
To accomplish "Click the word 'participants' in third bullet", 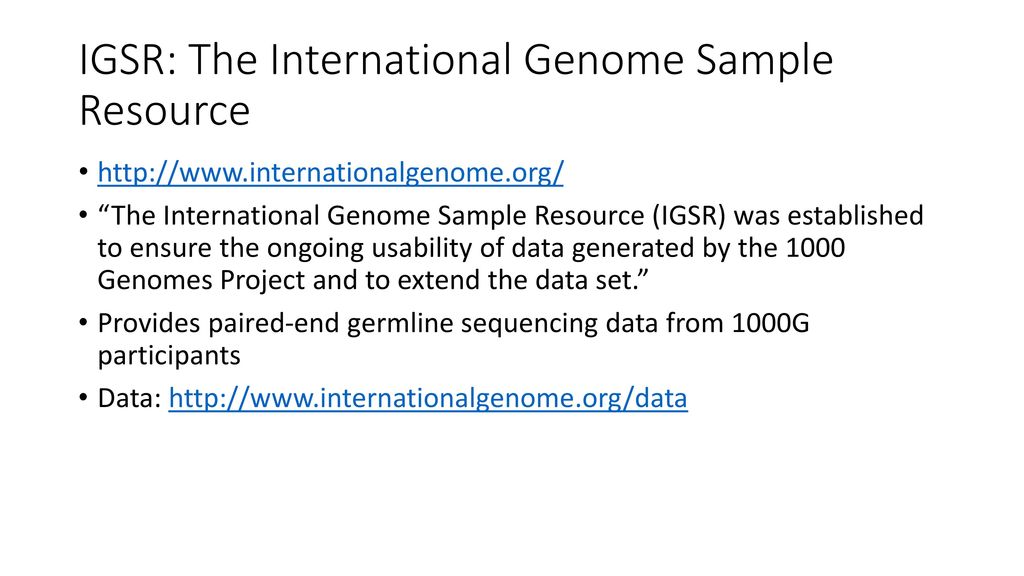I will [169, 356].
